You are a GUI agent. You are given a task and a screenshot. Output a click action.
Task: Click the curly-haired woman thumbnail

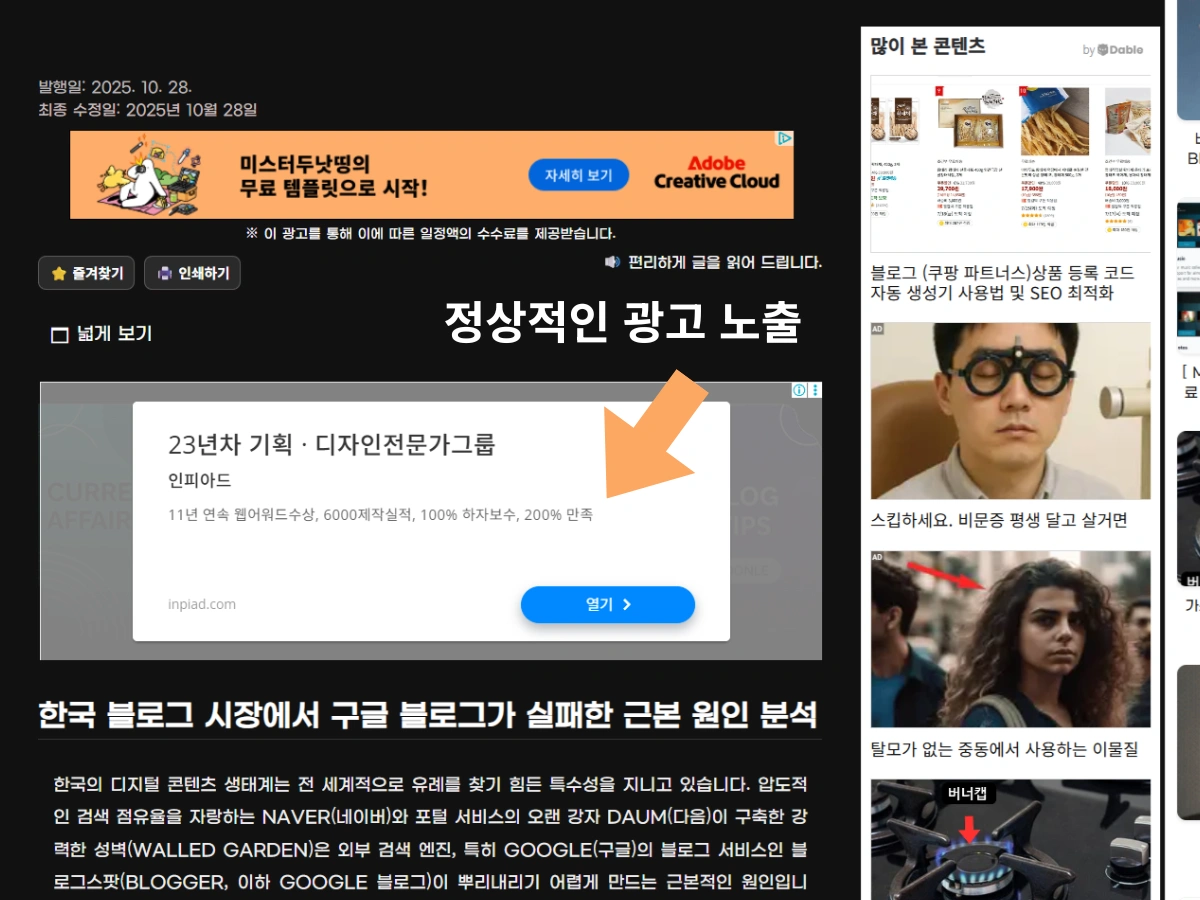[1010, 638]
